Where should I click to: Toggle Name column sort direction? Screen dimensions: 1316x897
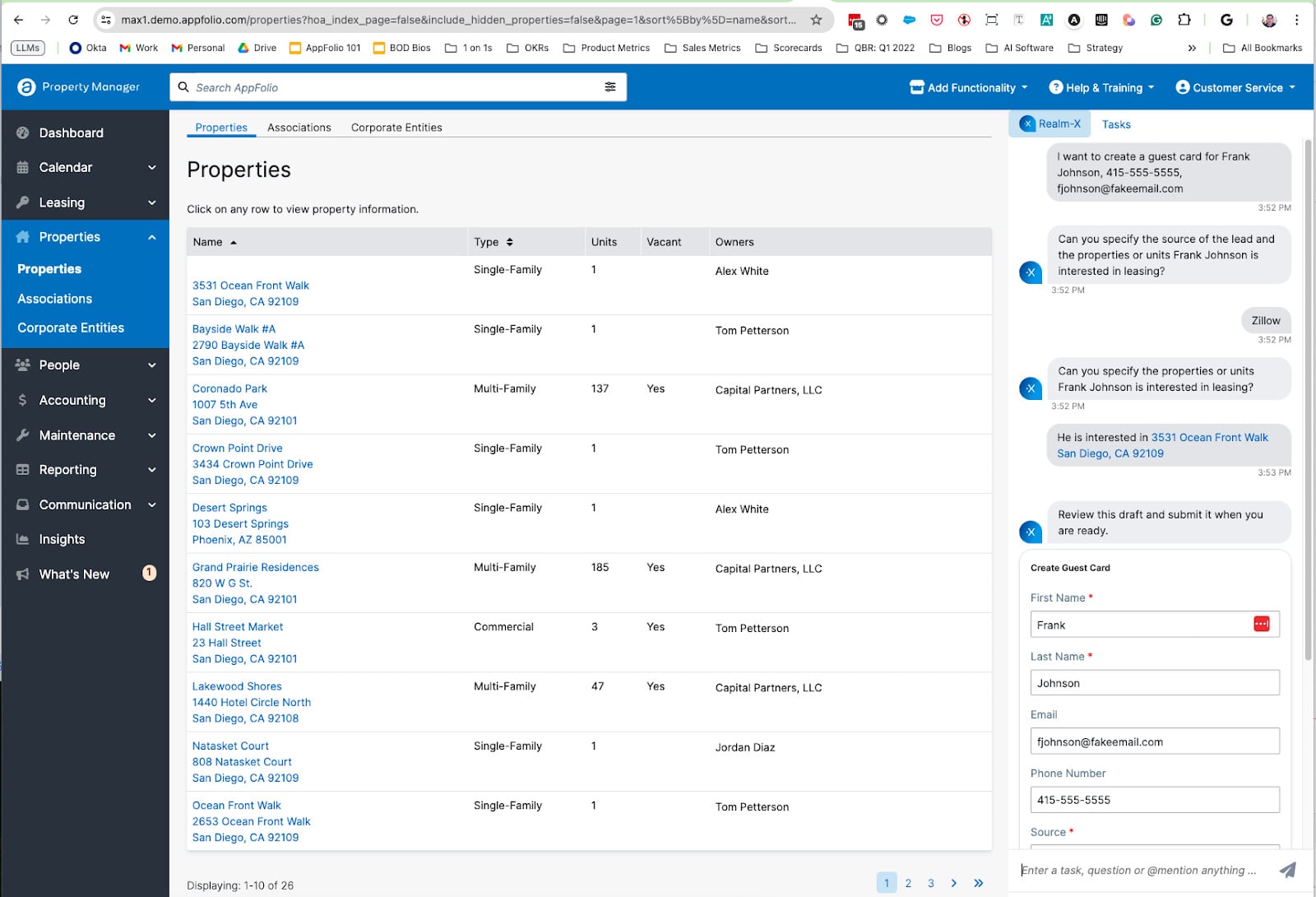[234, 242]
